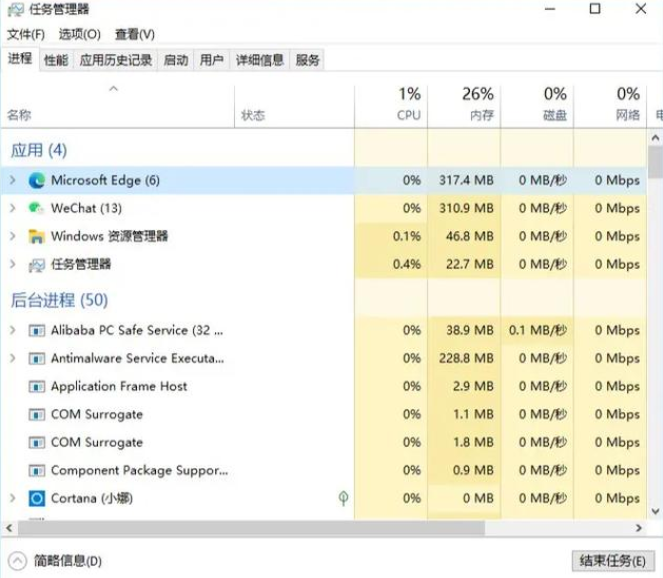Viewport: 663px width, 578px height.
Task: Expand the Microsoft Edge (6) process group
Action: 13,180
